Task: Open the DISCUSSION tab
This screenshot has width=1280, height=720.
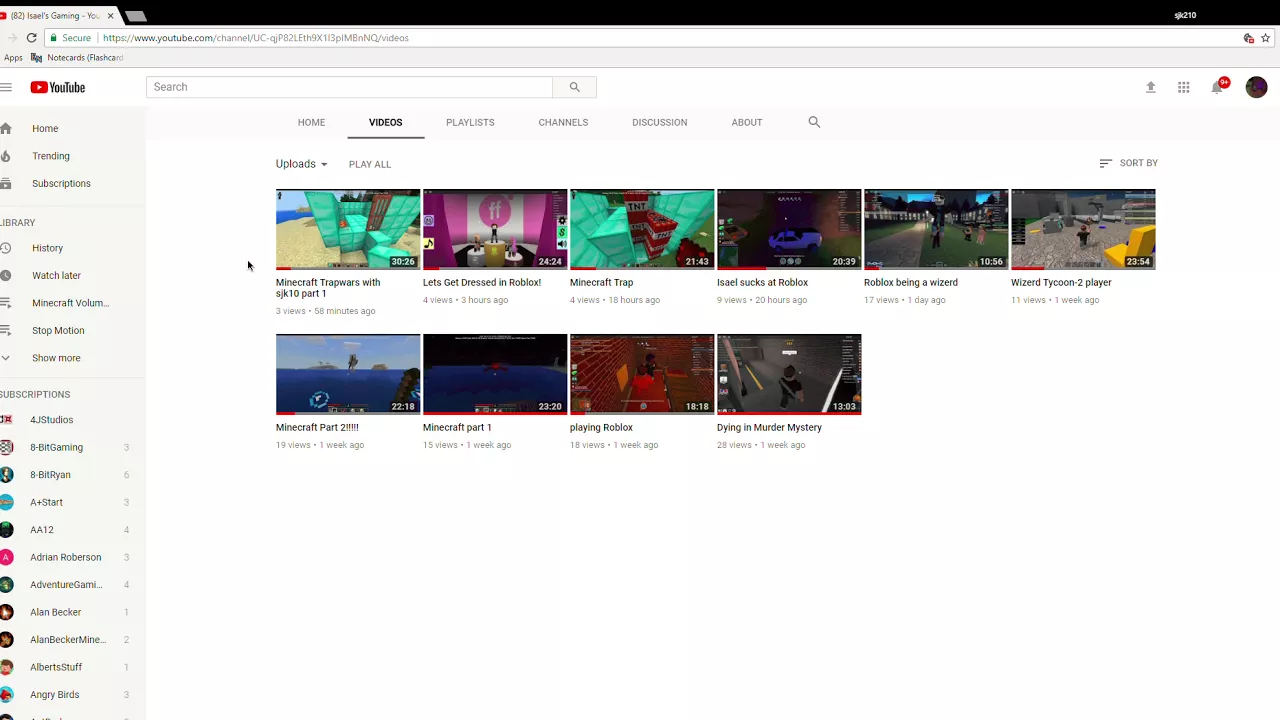Action: click(x=659, y=122)
